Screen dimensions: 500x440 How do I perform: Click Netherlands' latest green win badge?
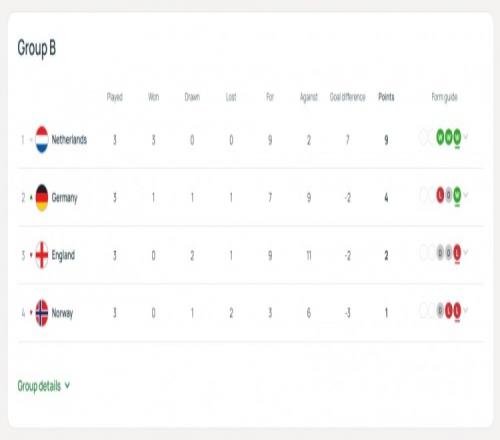tap(457, 137)
